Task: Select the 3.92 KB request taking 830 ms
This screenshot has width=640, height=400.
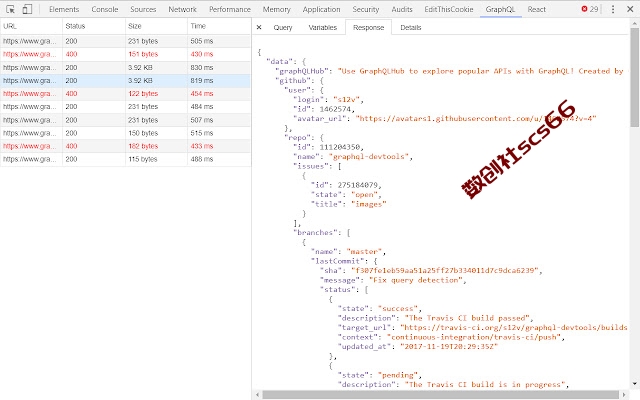Action: pos(125,67)
